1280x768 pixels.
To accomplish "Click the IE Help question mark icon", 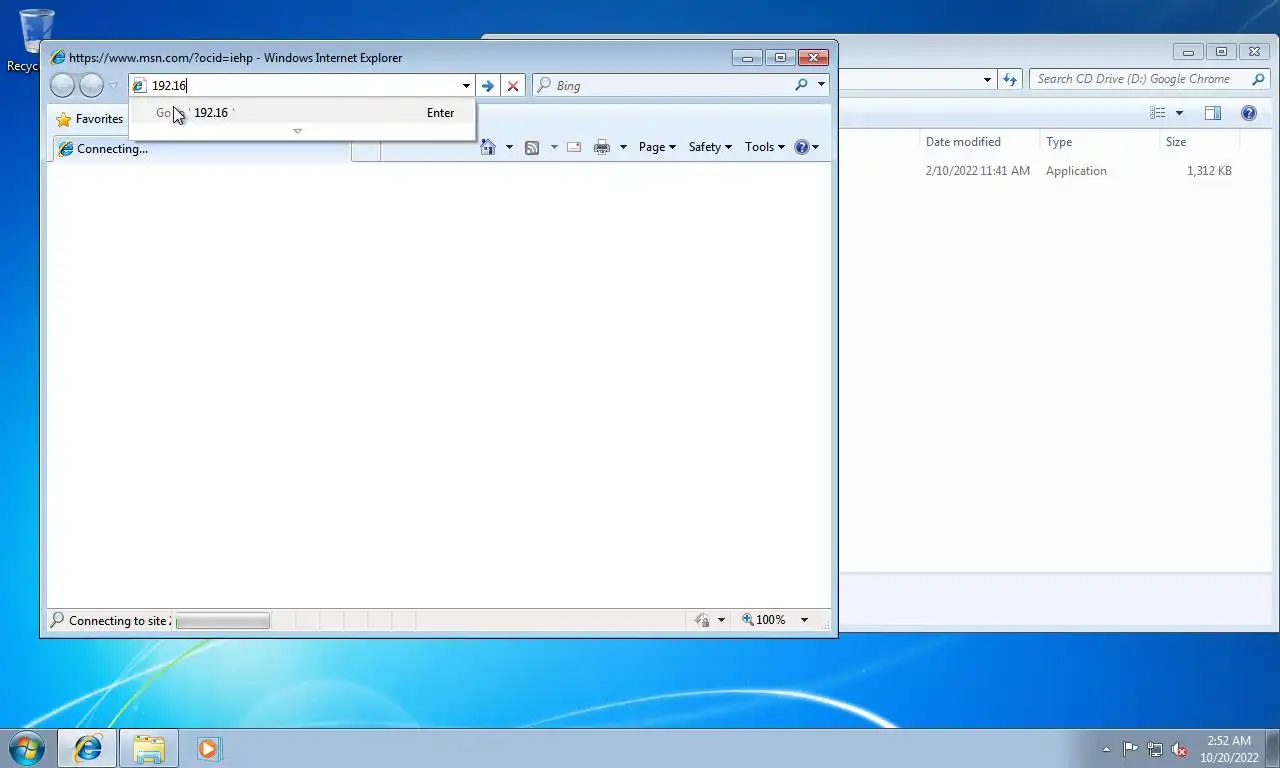I will coord(801,147).
